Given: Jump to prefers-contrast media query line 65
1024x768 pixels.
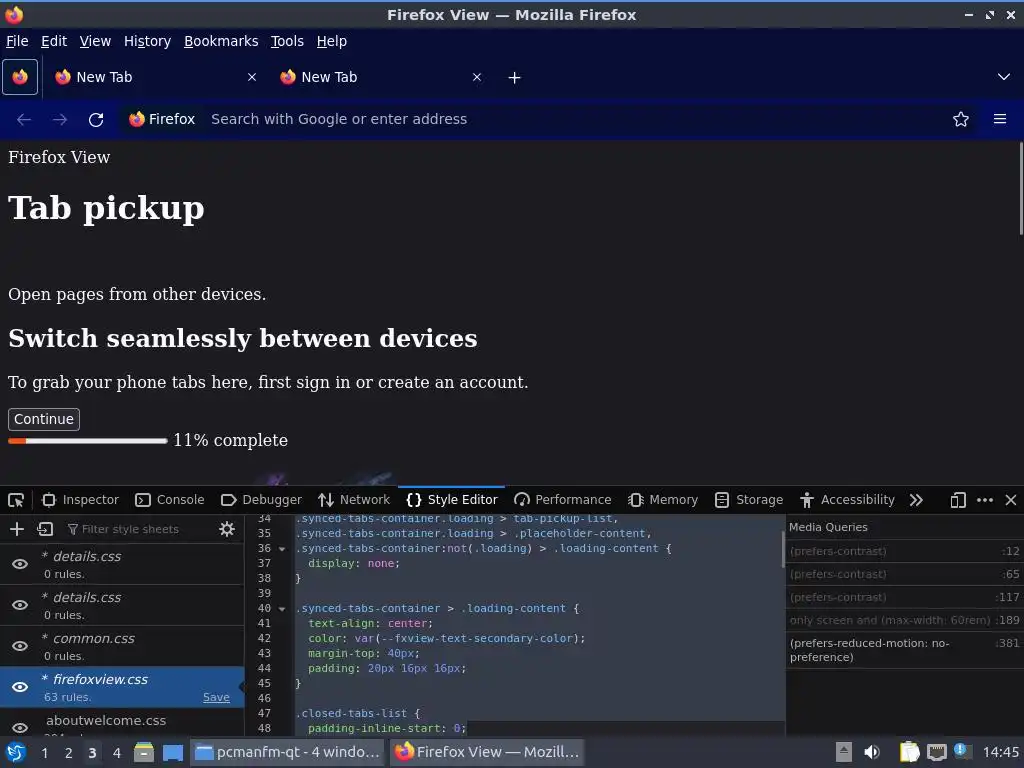Looking at the screenshot, I should (x=904, y=574).
